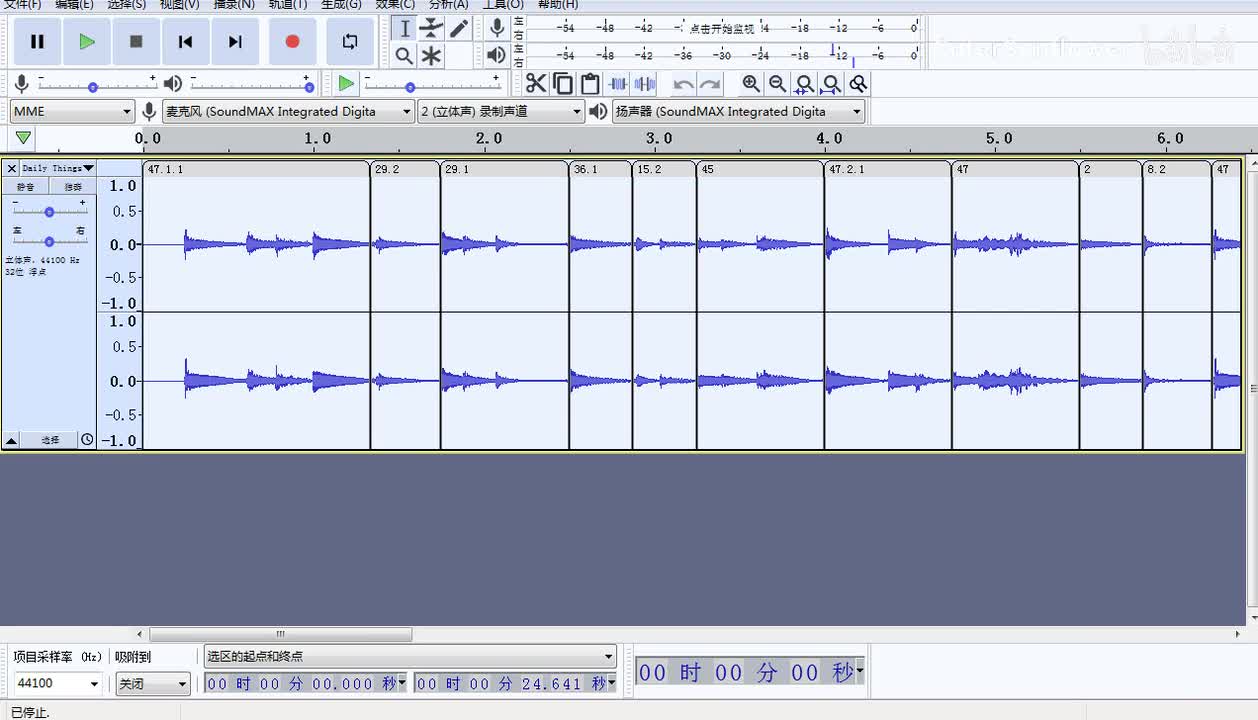Stop playback with the Stop button
This screenshot has width=1258, height=720.
point(136,41)
